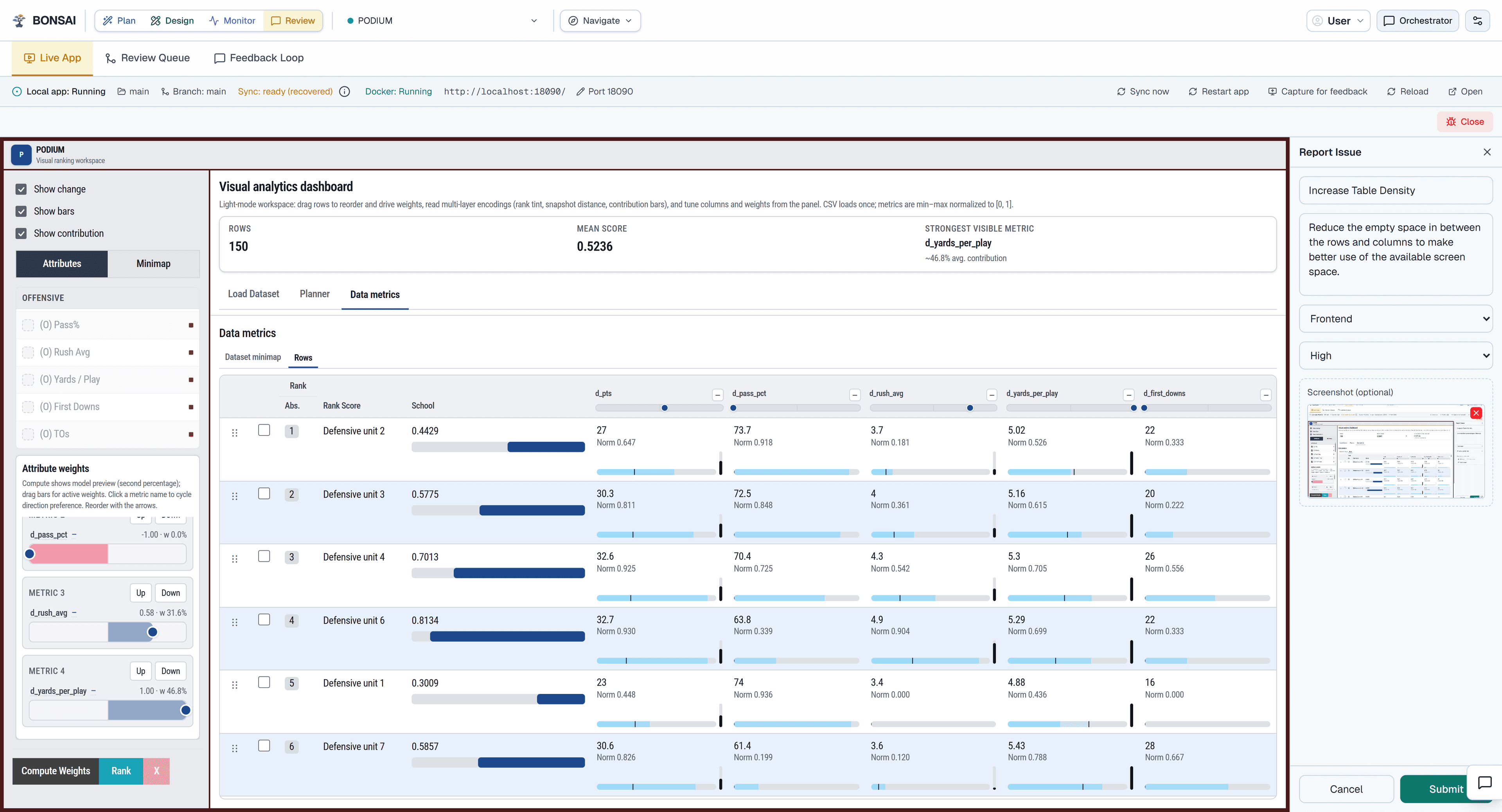Enable the (O) Pass% attribute checkbox

tap(28, 325)
